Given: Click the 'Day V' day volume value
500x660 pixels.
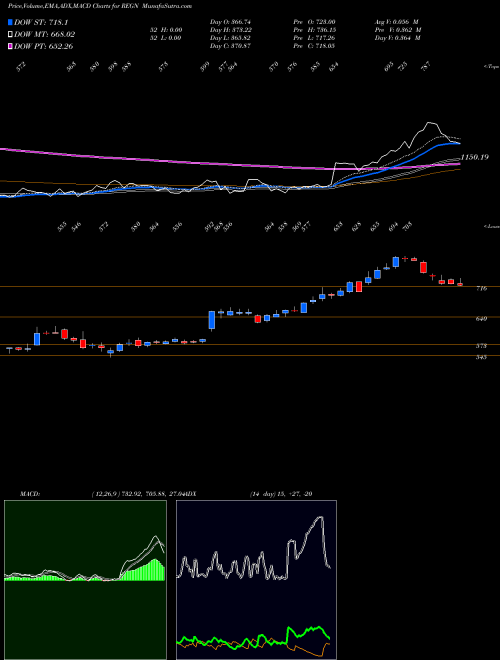Looking at the screenshot, I should (x=399, y=38).
